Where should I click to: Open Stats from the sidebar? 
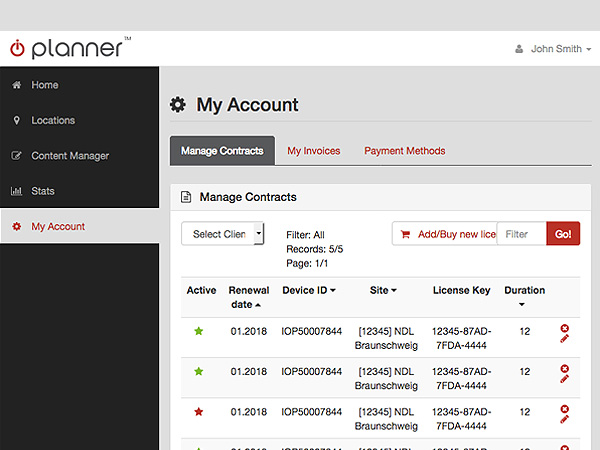coord(43,191)
